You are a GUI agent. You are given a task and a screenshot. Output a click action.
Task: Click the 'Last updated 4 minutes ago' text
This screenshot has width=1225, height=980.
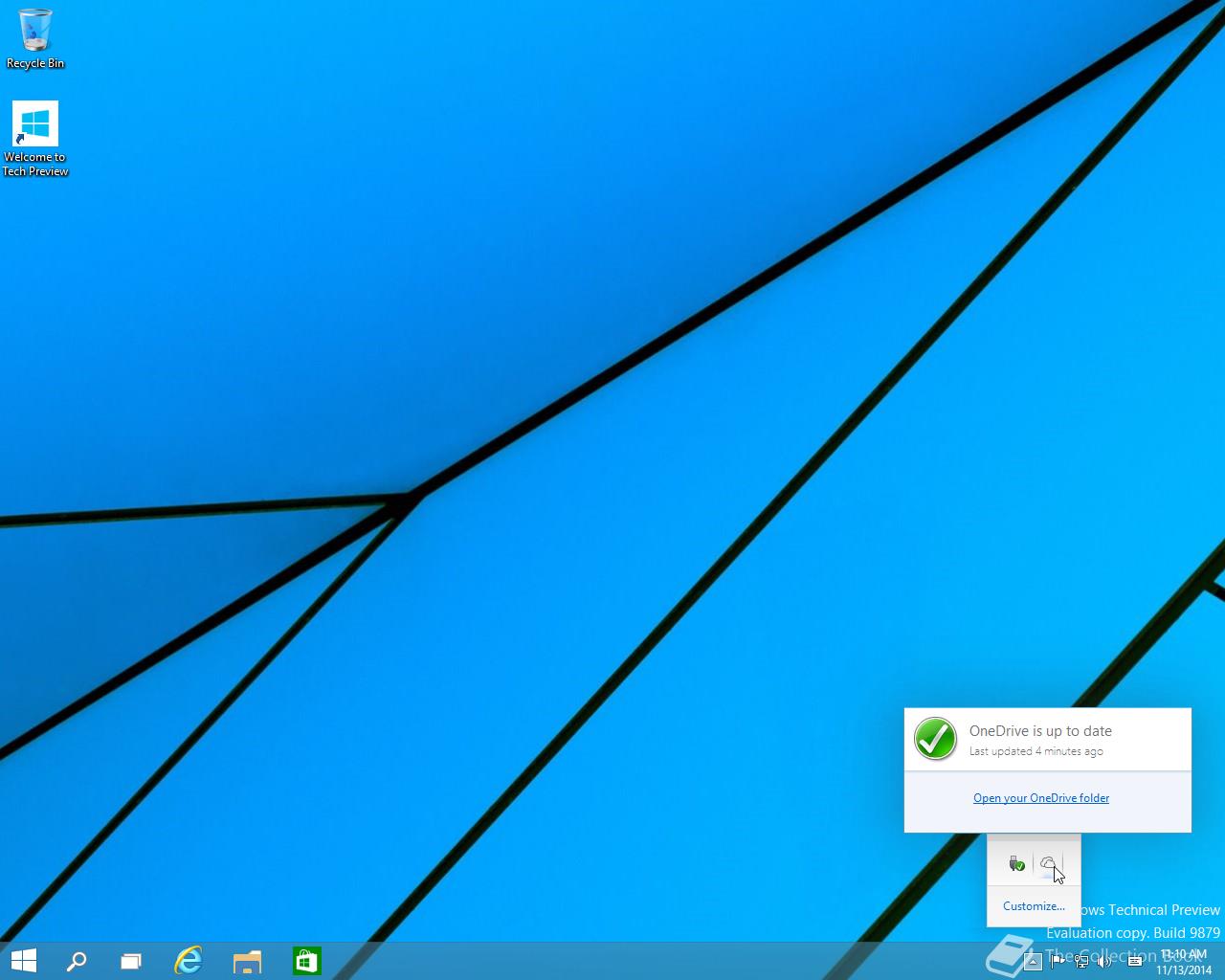click(x=1036, y=752)
